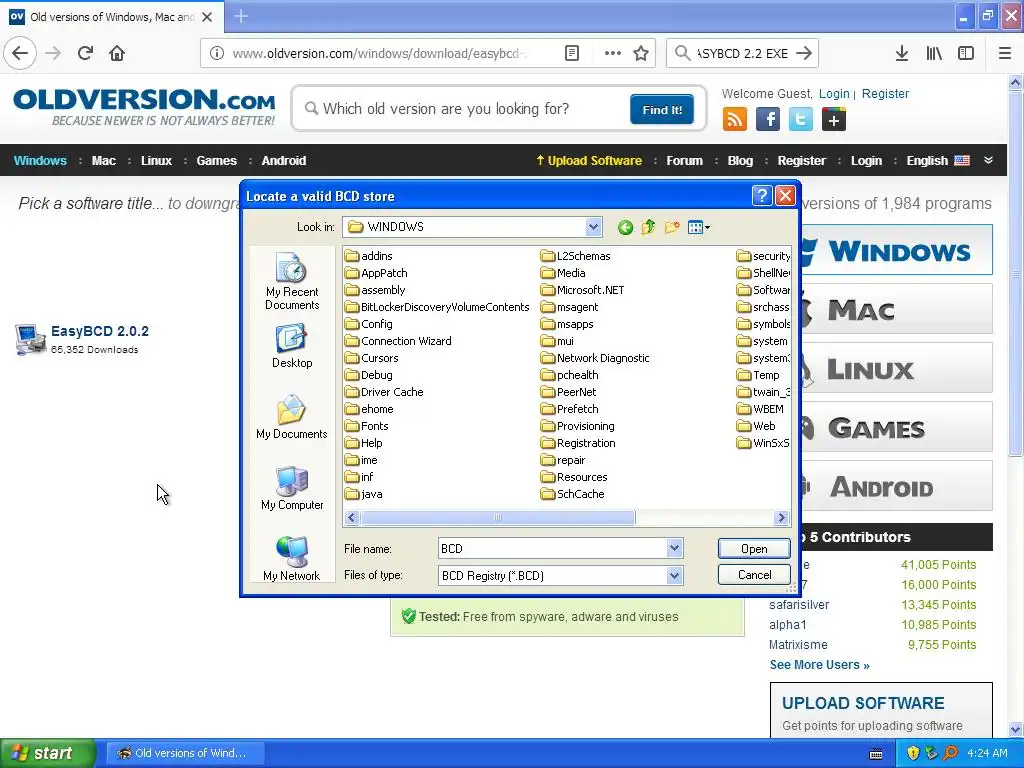Go up one folder level in dialog

pyautogui.click(x=648, y=227)
